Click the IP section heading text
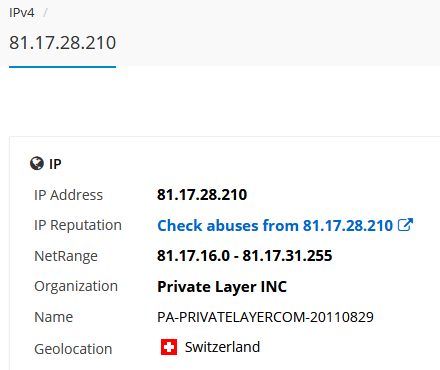This screenshot has width=440, height=370. point(55,164)
